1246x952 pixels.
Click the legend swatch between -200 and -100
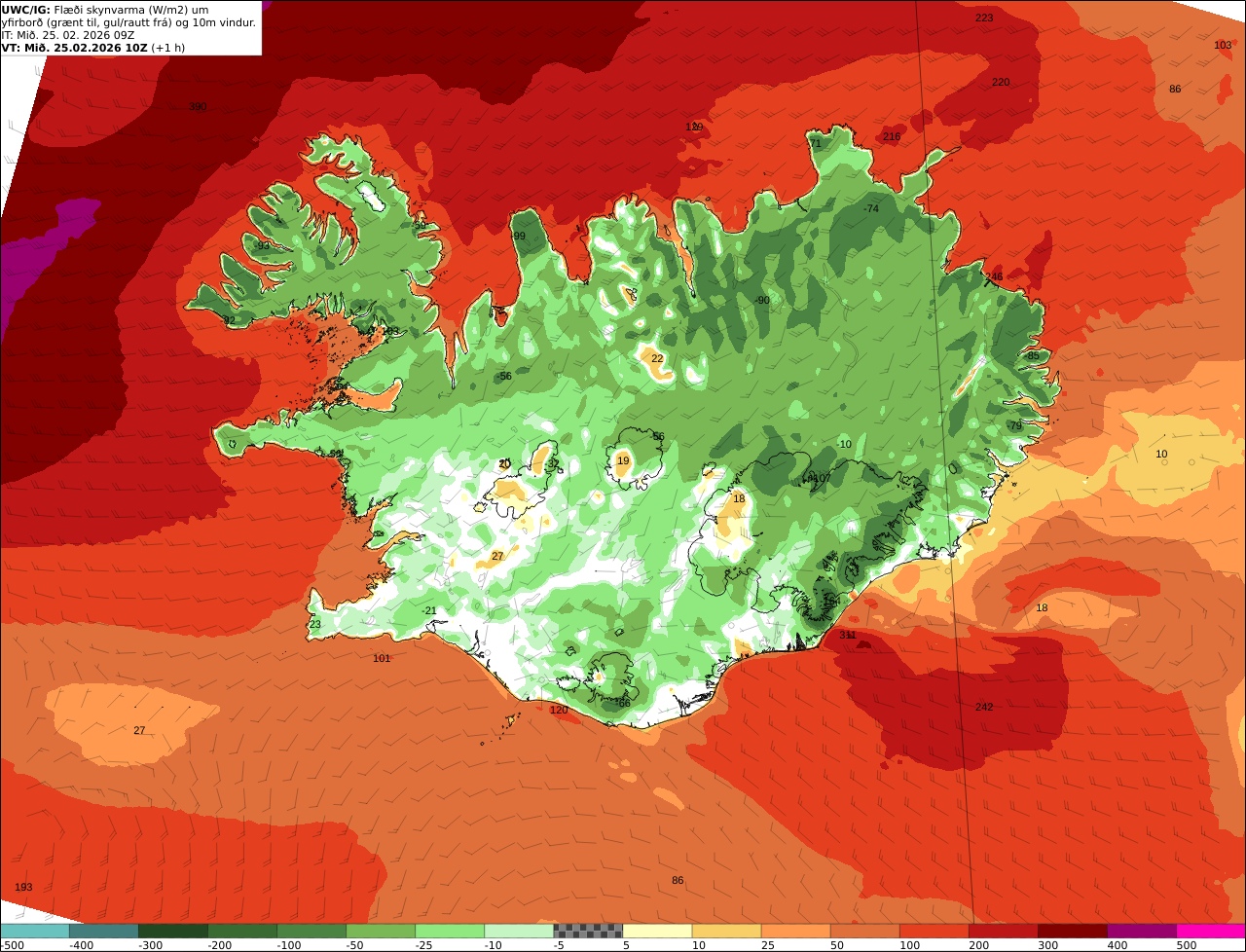click(242, 931)
